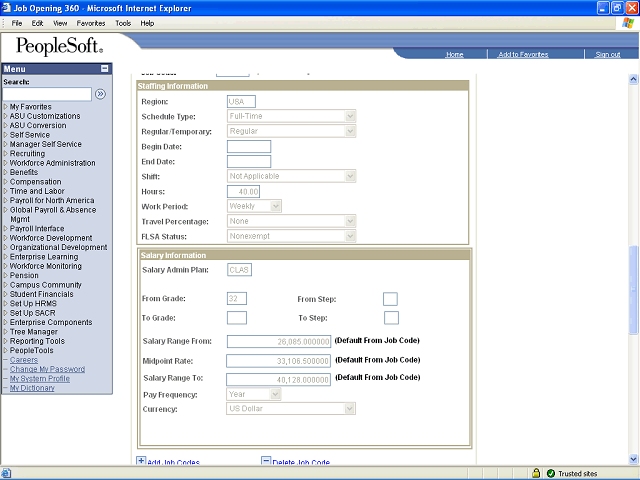Click the vertical scrollbar thumb
640x480 pixels.
[633, 289]
